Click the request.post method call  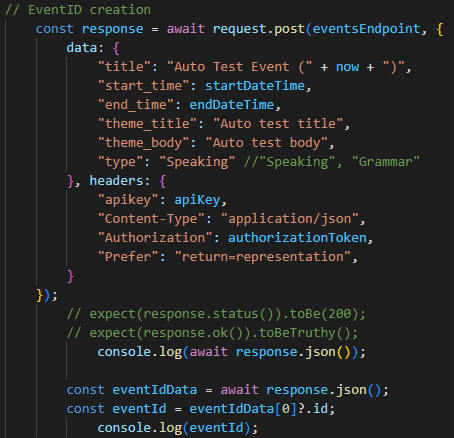tap(259, 29)
